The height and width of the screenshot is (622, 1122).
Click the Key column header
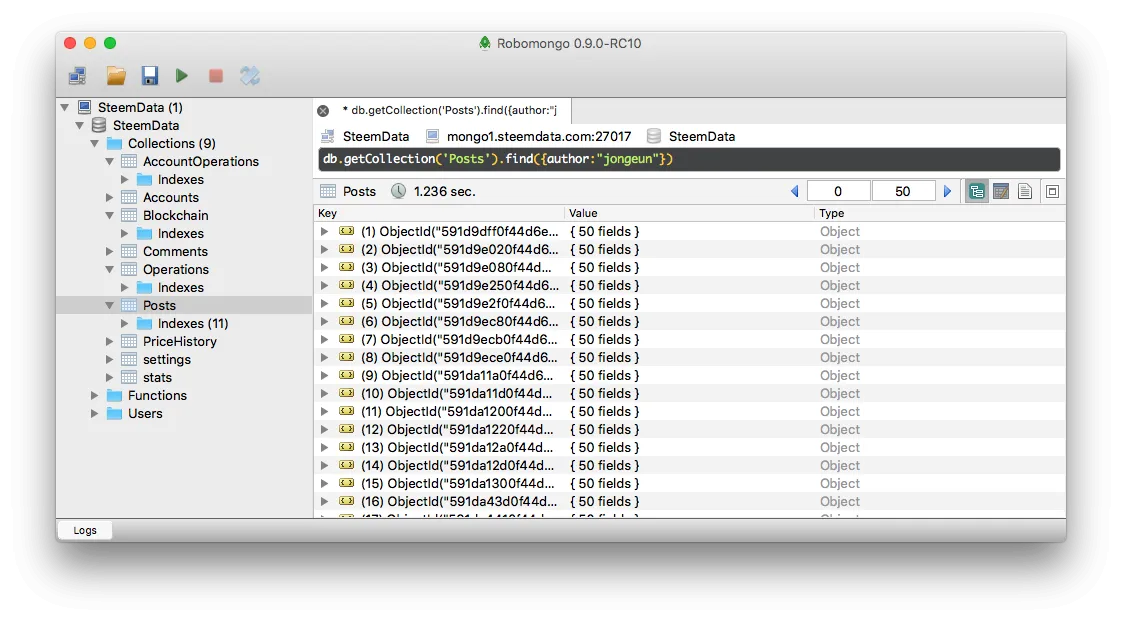(x=439, y=213)
